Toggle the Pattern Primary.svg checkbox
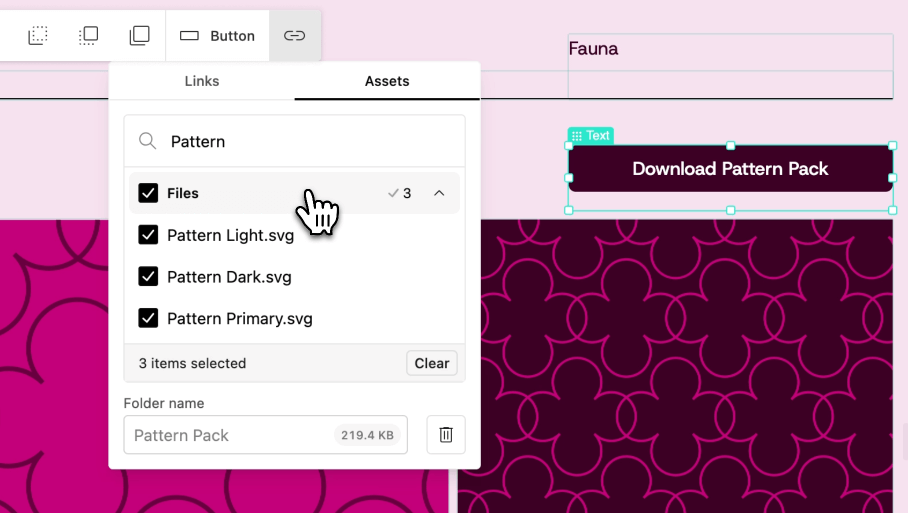 tap(148, 319)
